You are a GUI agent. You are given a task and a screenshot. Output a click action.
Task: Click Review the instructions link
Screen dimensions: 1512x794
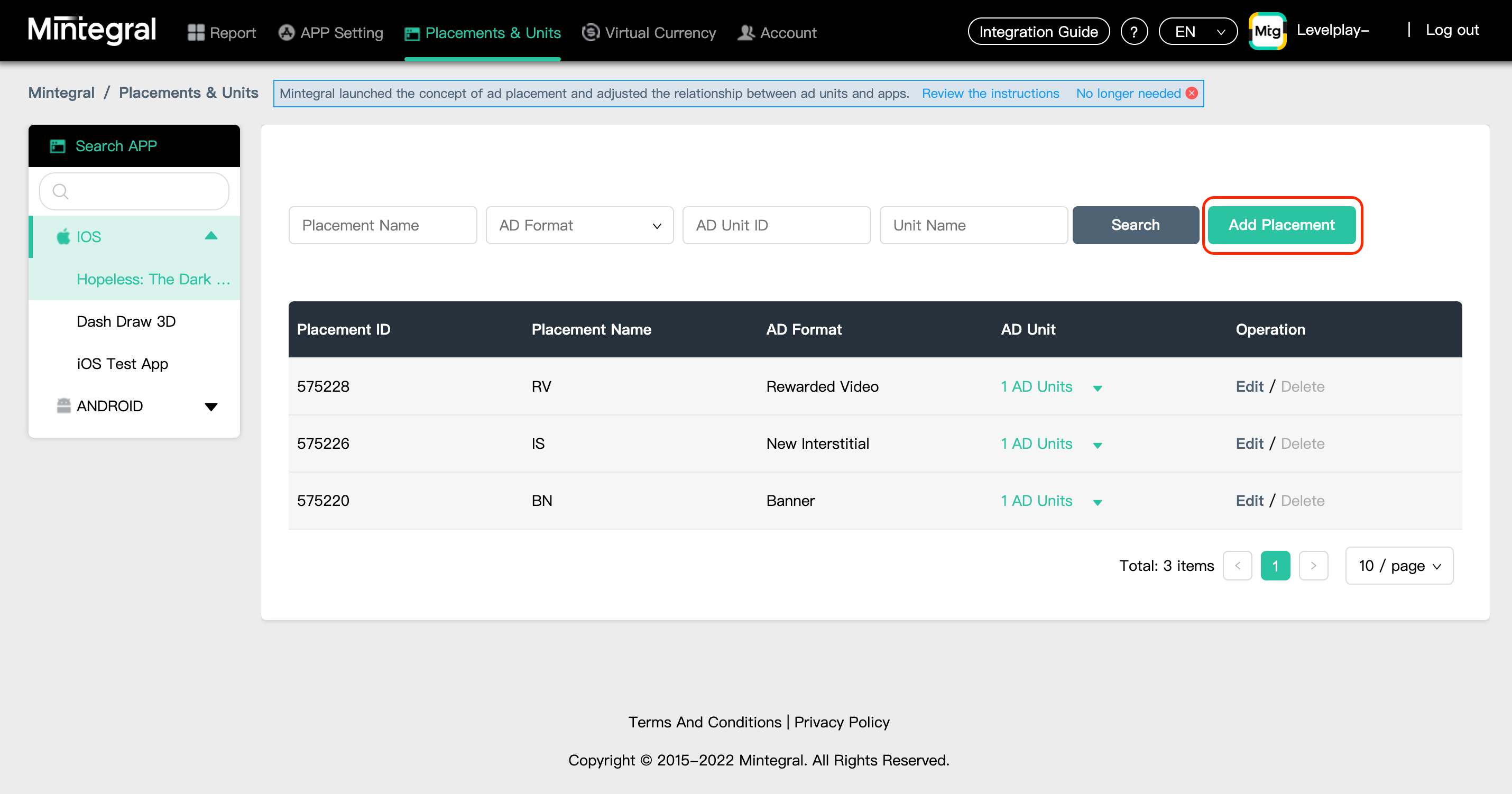(990, 94)
